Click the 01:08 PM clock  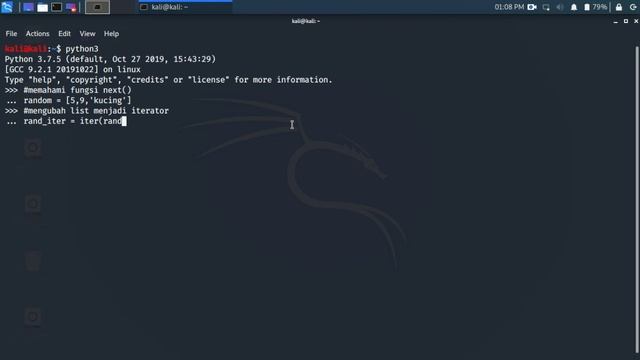pos(509,7)
